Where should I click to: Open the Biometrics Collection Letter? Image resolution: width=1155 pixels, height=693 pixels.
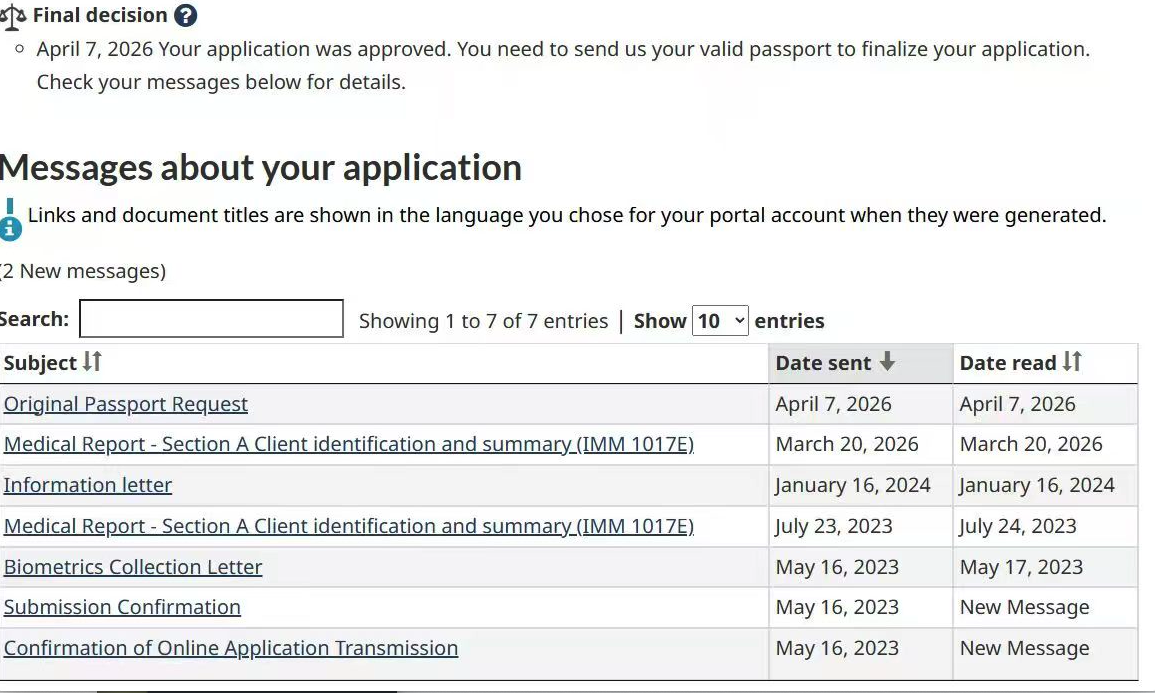133,567
